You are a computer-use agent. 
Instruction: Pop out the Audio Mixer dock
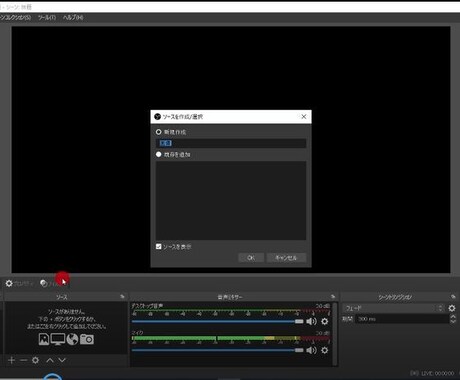(x=333, y=296)
